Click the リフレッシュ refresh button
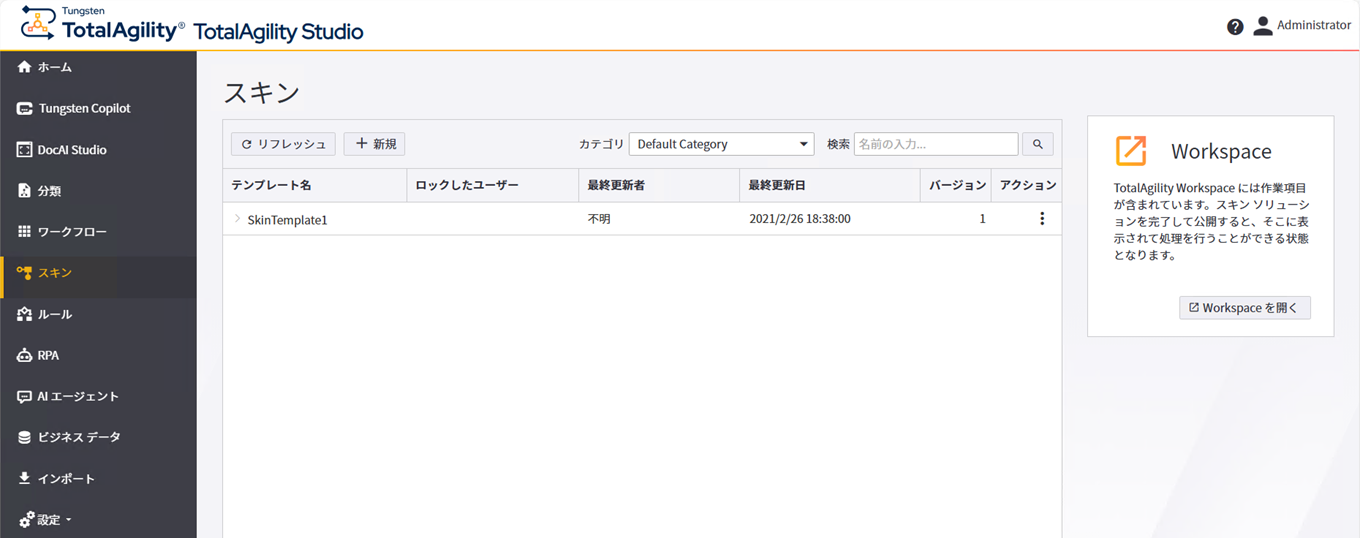 point(284,144)
